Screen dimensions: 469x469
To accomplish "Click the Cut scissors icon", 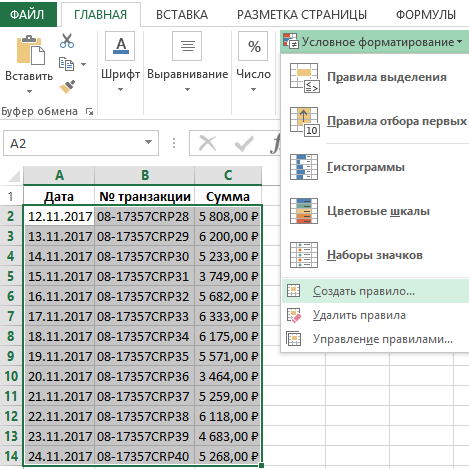I will (x=67, y=41).
